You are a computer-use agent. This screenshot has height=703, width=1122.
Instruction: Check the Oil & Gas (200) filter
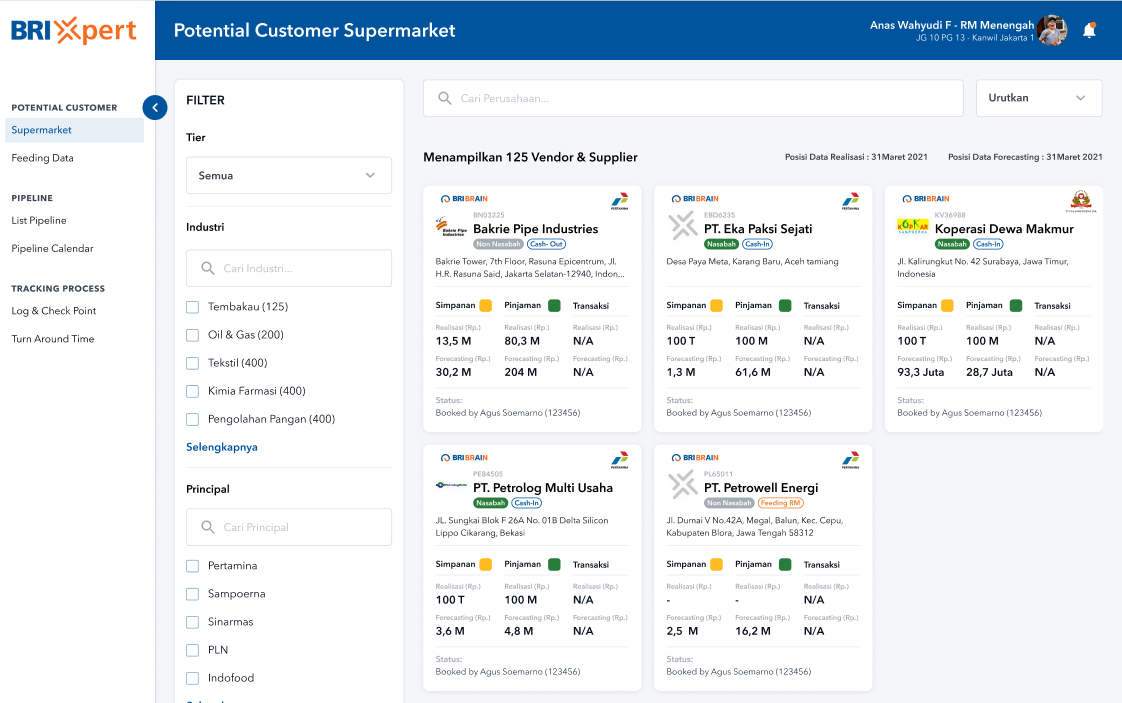pos(192,335)
